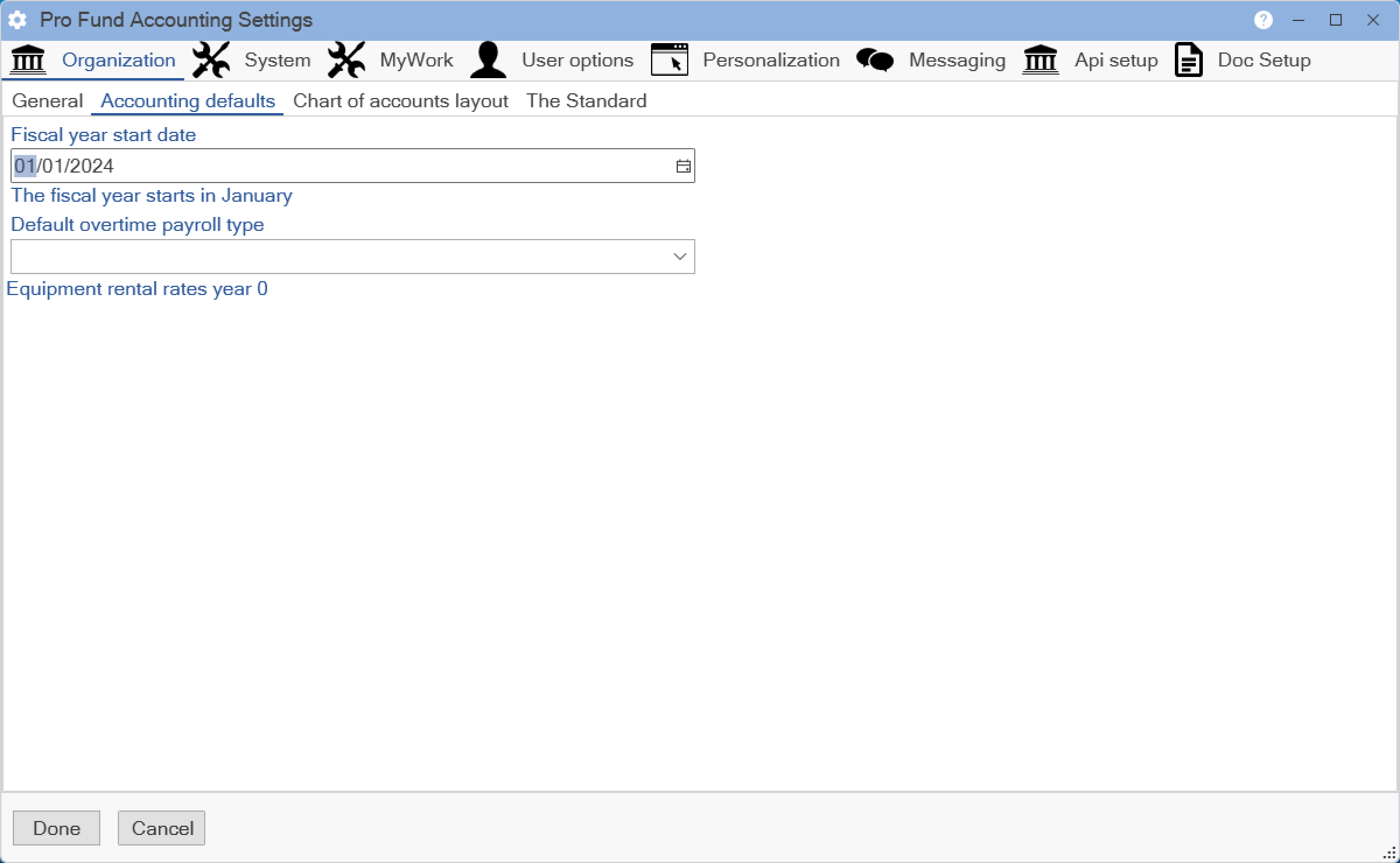Click the User options person silhouette icon
The width and height of the screenshot is (1400, 863).
coord(488,60)
